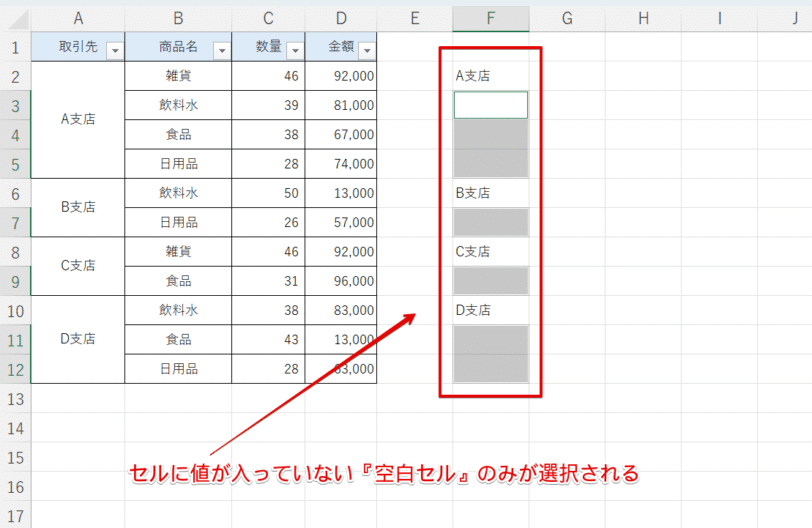Image resolution: width=812 pixels, height=528 pixels.
Task: Open the 取引先 filter dropdown
Action: [115, 51]
